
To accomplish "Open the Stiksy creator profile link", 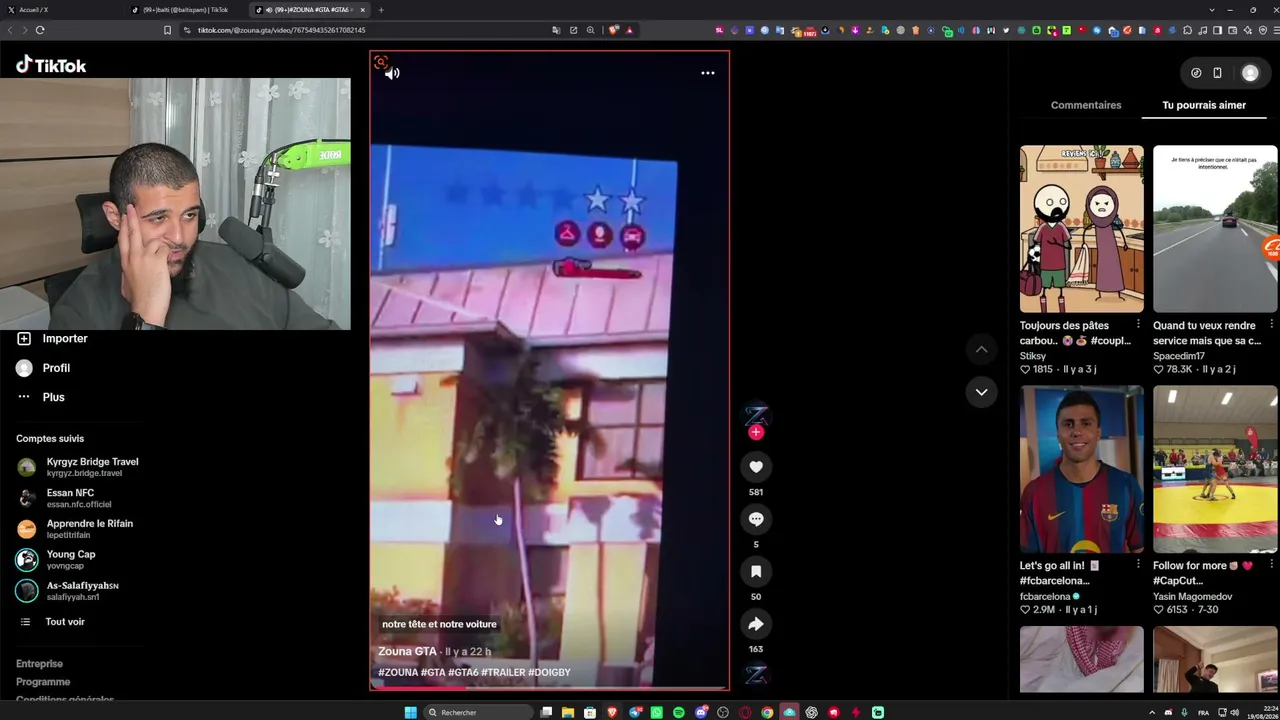I will point(1033,356).
